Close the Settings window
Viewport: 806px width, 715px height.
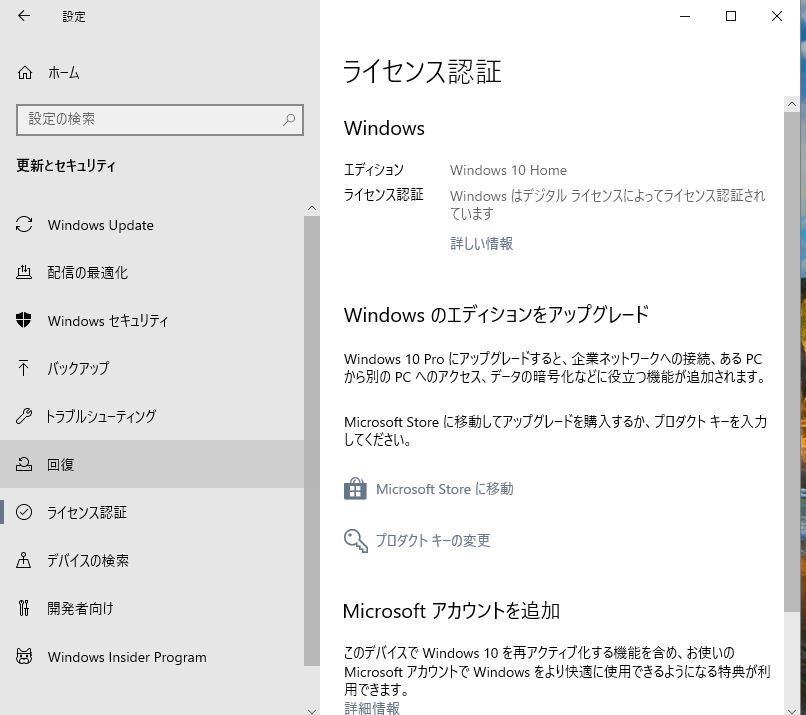[777, 16]
